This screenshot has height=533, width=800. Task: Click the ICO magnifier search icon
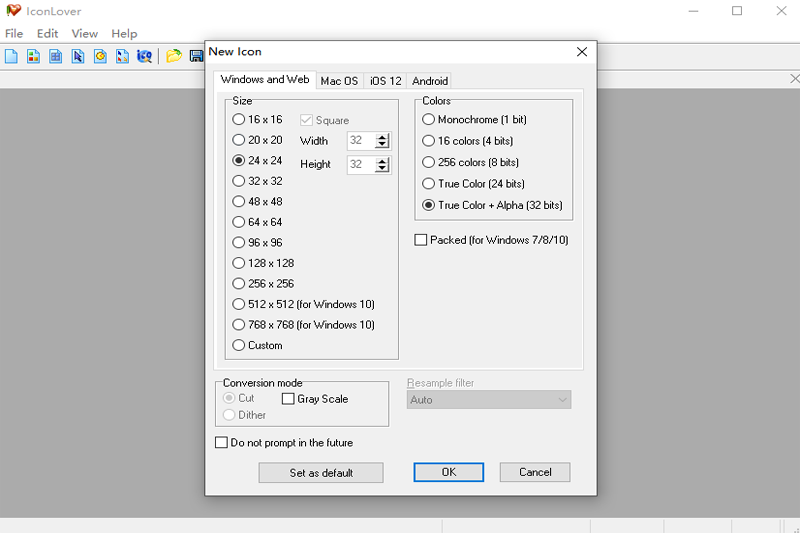pos(144,56)
